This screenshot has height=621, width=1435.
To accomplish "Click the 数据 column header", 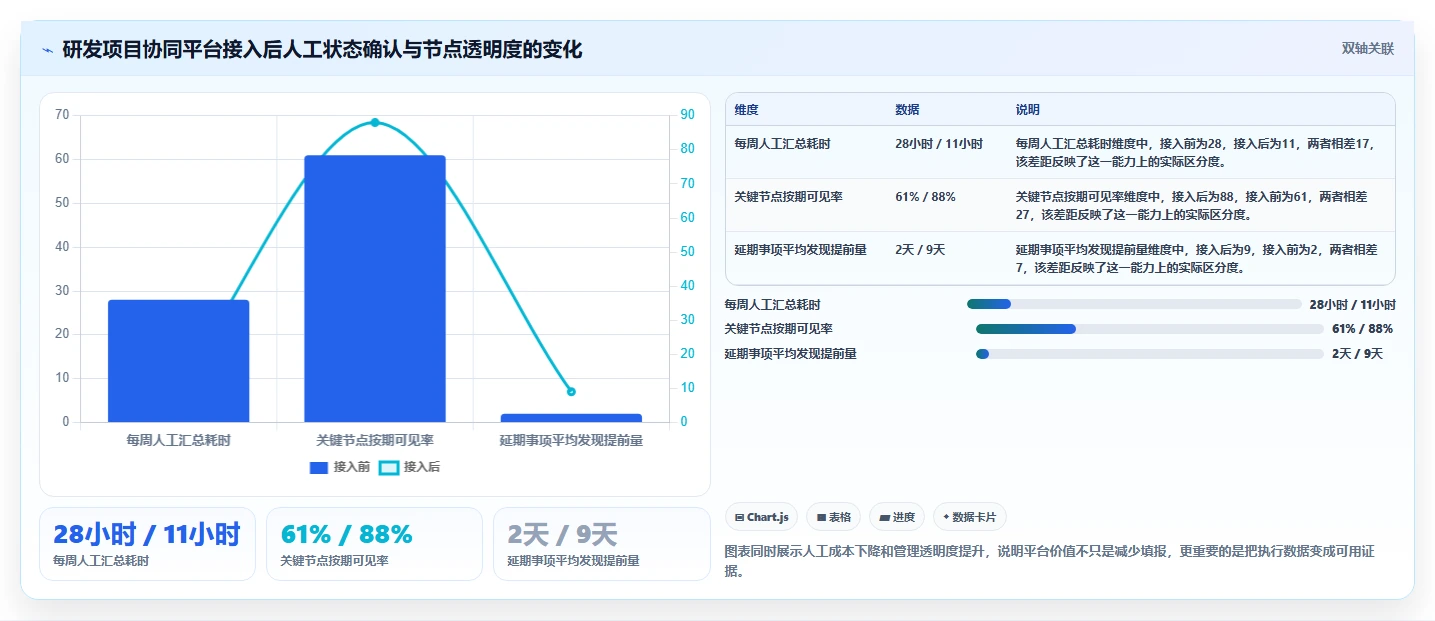I will (907, 110).
